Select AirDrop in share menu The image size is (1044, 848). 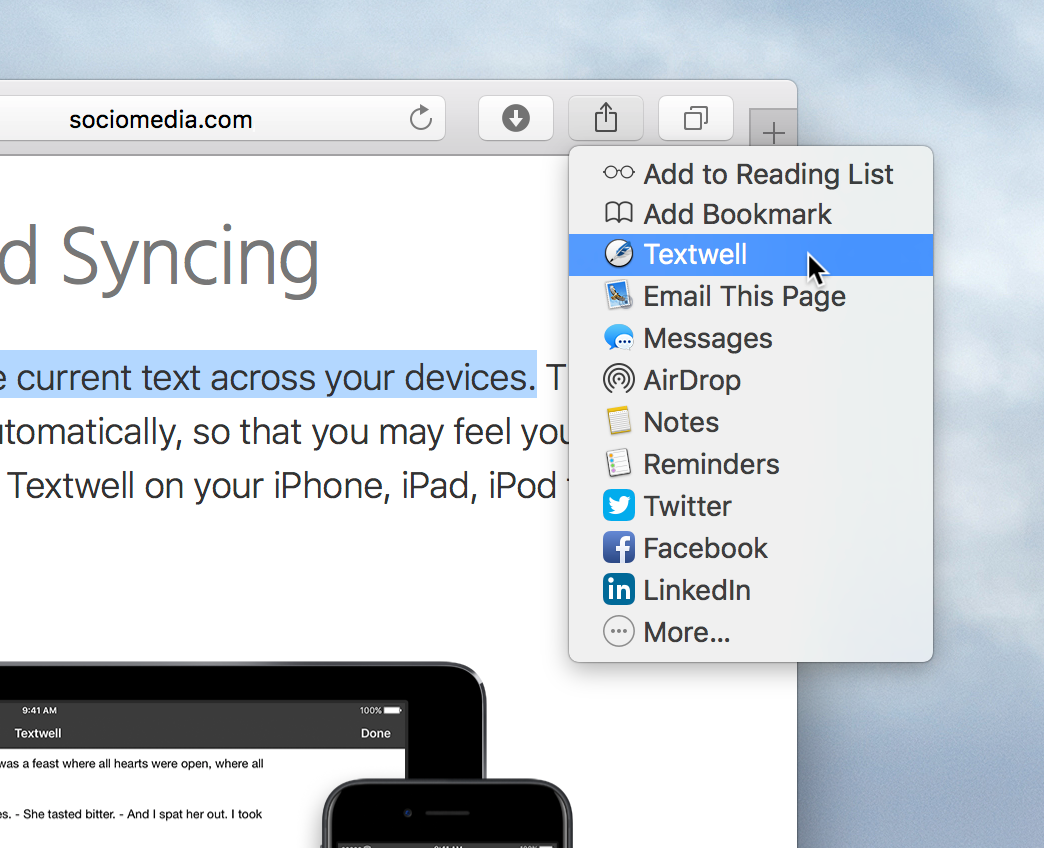coord(750,379)
